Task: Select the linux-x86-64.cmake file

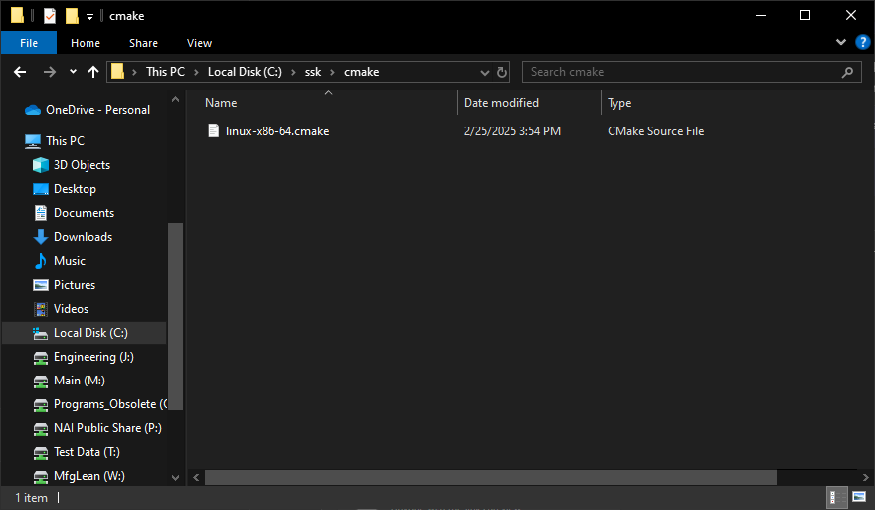Action: 277,131
